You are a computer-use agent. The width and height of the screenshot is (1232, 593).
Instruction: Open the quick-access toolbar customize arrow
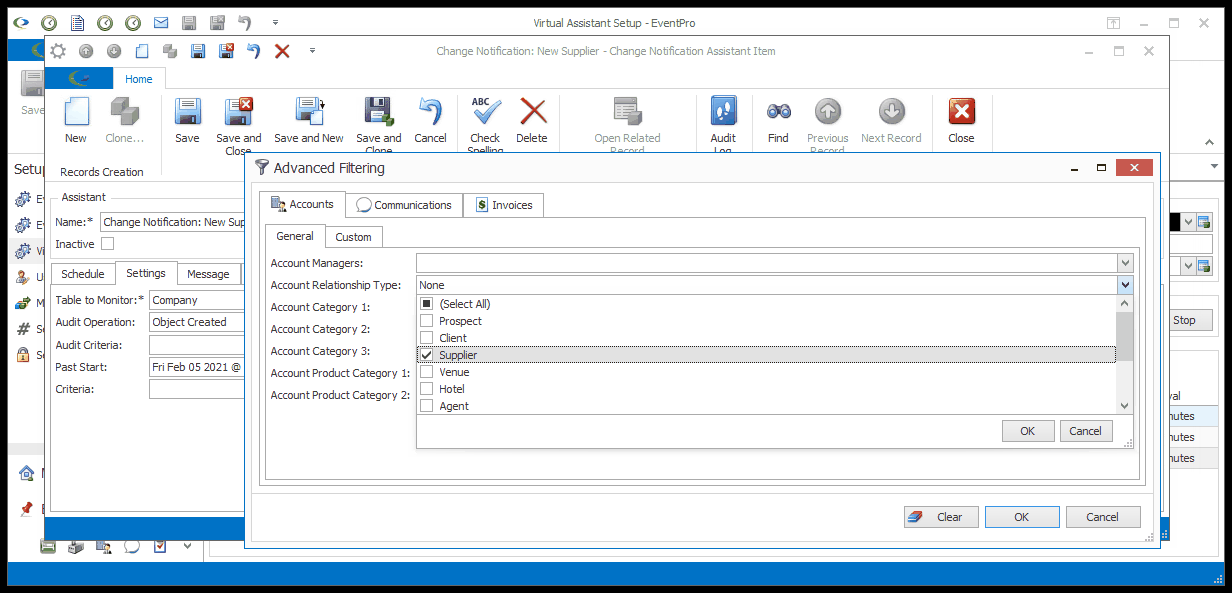[x=312, y=51]
